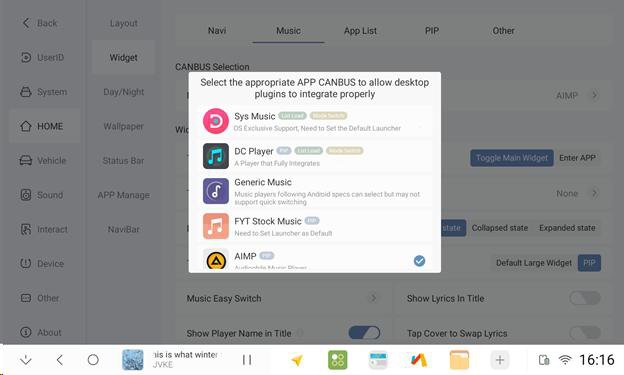Open About info icon
The width and height of the screenshot is (624, 375).
tap(26, 332)
